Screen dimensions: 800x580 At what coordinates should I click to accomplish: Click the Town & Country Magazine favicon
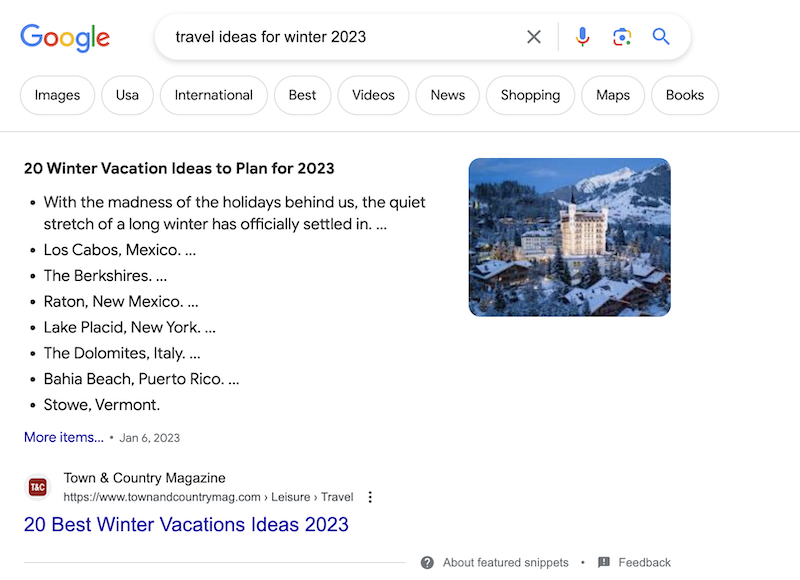[38, 487]
